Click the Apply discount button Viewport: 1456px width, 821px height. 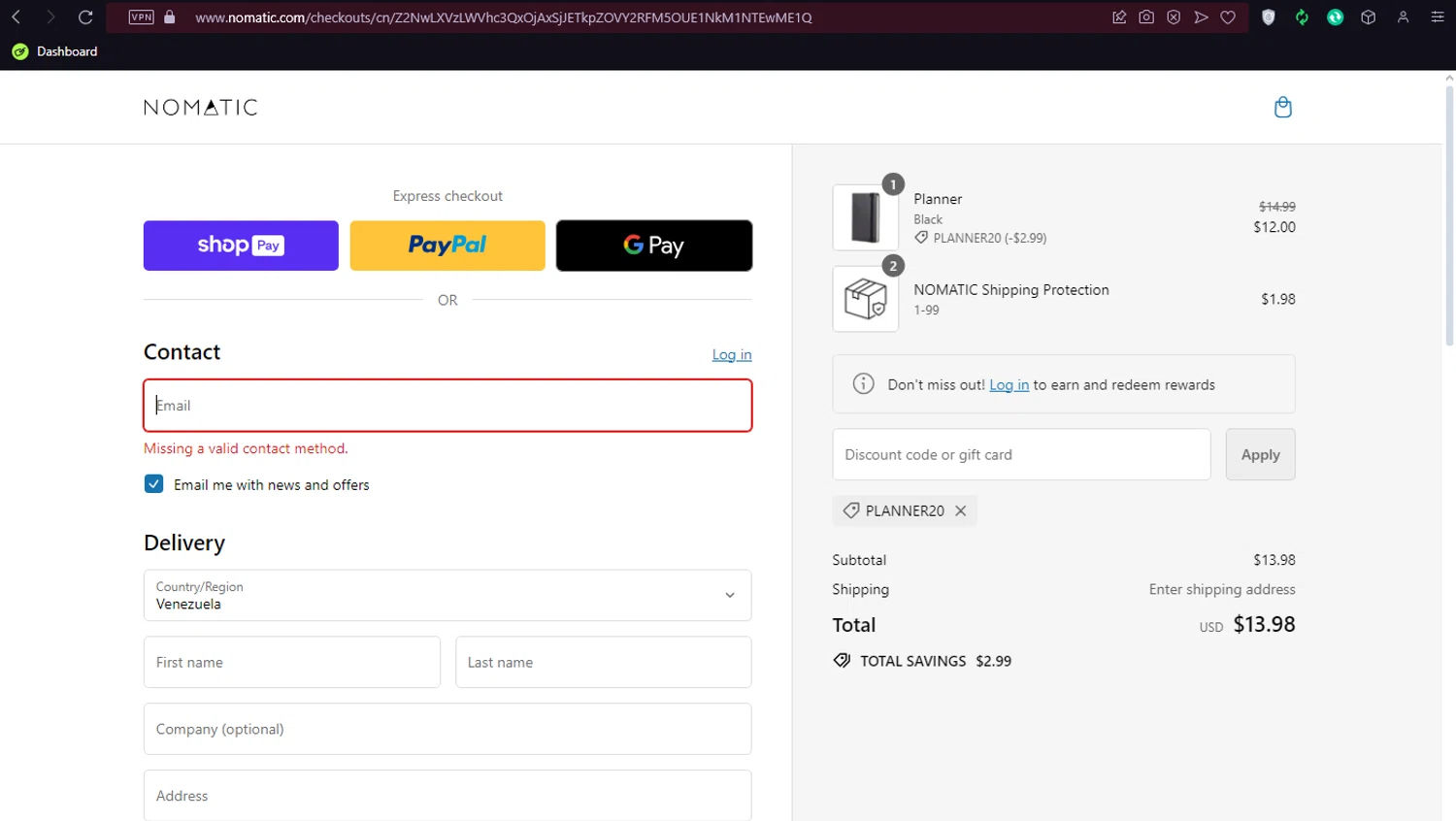pyautogui.click(x=1260, y=454)
